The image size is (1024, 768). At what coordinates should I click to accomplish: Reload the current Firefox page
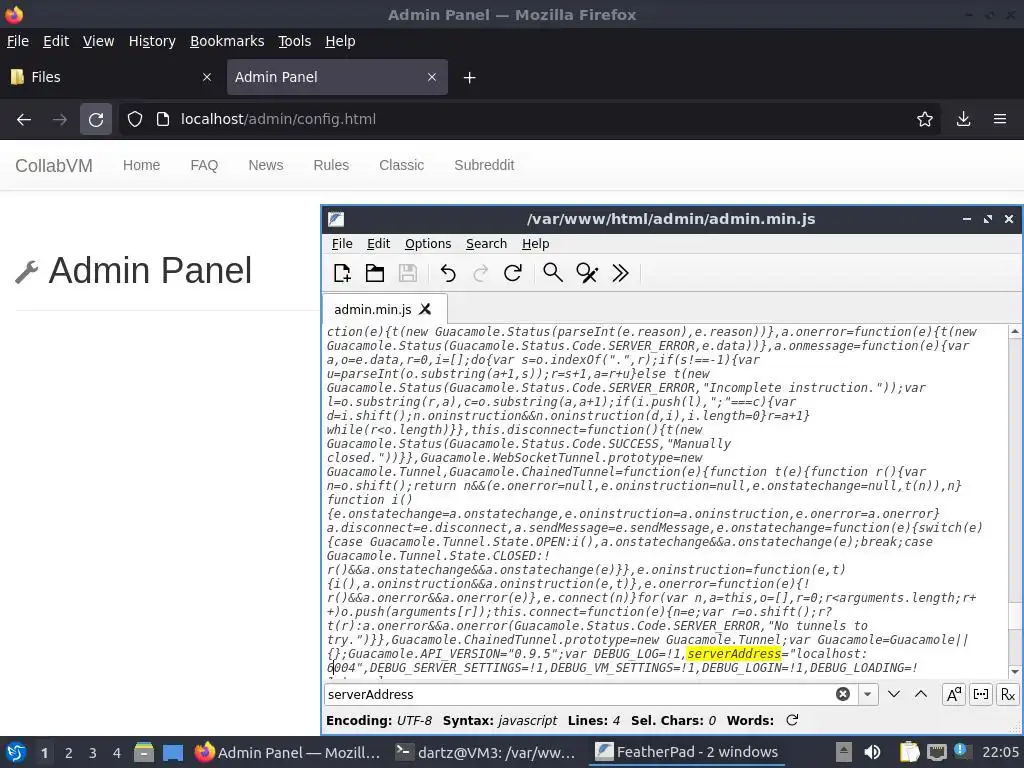click(96, 120)
